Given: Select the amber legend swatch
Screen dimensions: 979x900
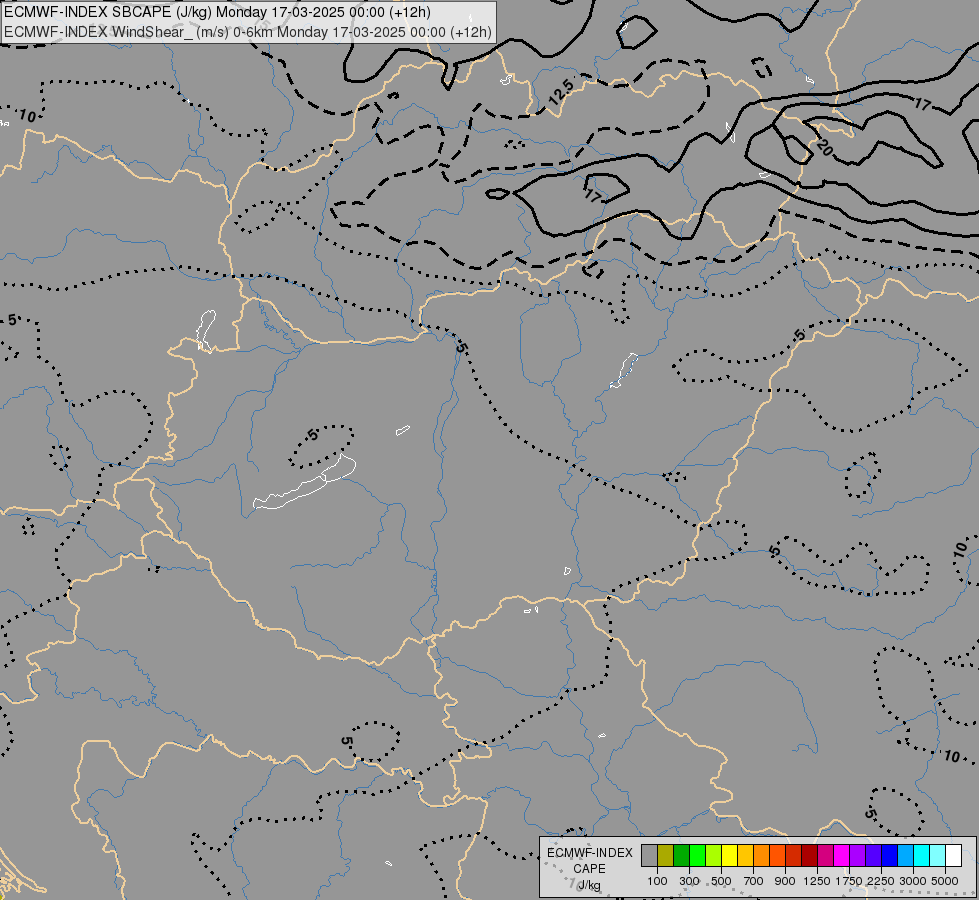Looking at the screenshot, I should [745, 856].
